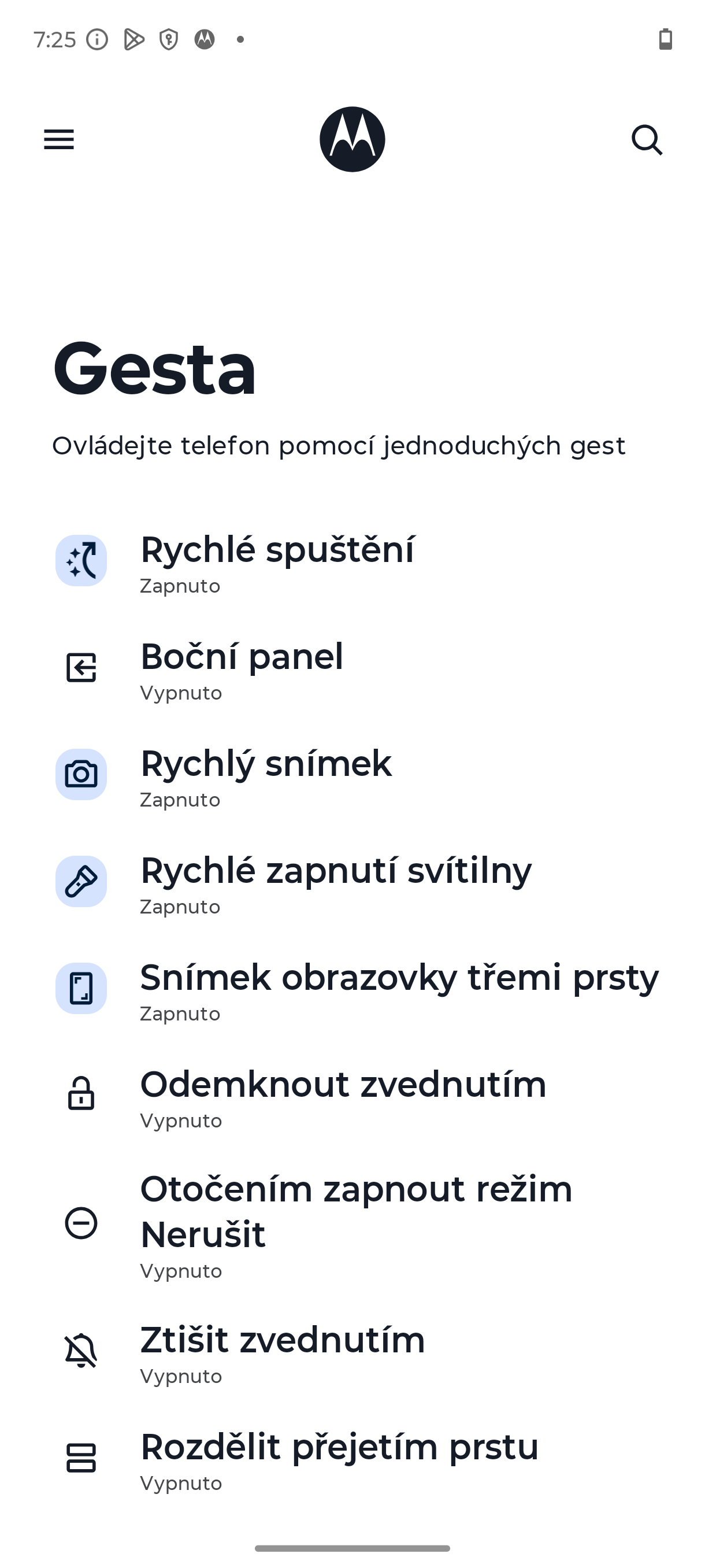Tap the Boční panel arrow icon
Screen dimensions: 705x1568
click(81, 667)
